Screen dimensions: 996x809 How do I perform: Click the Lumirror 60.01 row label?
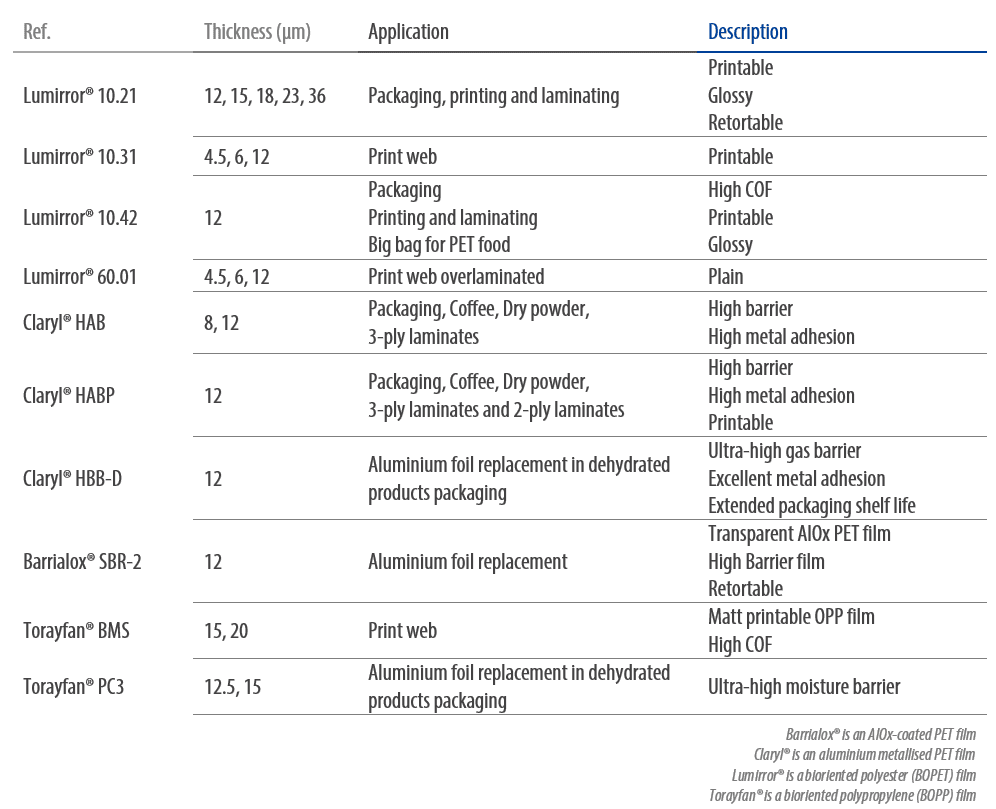point(80,277)
